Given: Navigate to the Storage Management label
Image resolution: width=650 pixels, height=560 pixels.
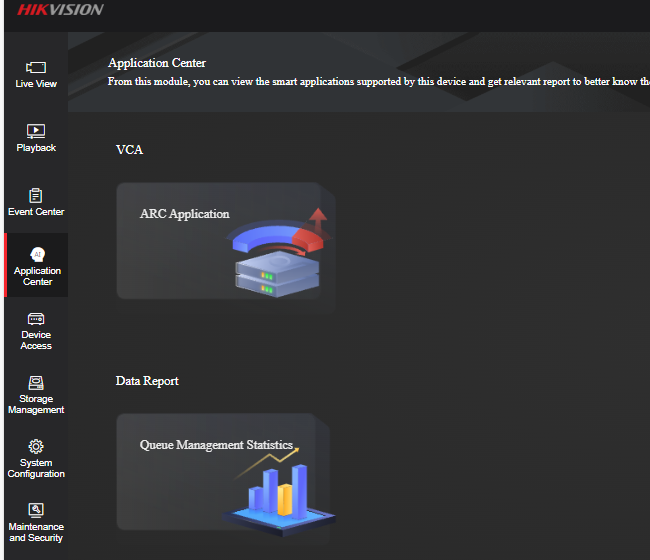Looking at the screenshot, I should (x=36, y=404).
